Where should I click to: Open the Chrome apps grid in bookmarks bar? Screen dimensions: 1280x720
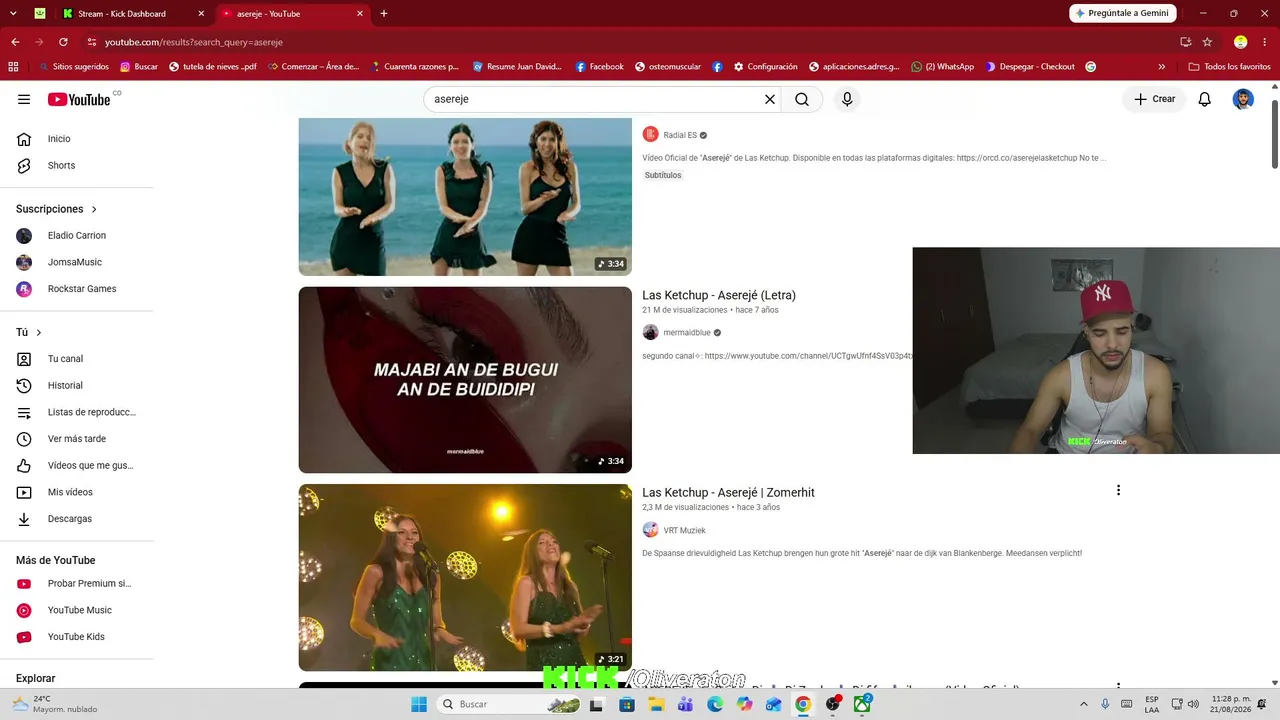[x=13, y=67]
